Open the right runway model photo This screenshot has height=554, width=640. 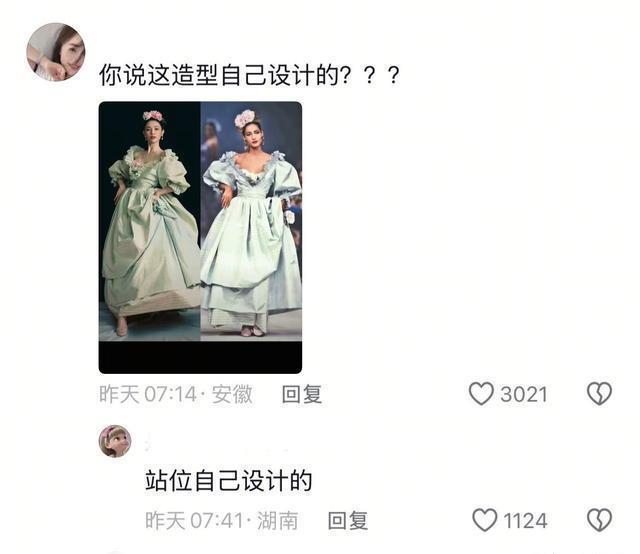[251, 221]
